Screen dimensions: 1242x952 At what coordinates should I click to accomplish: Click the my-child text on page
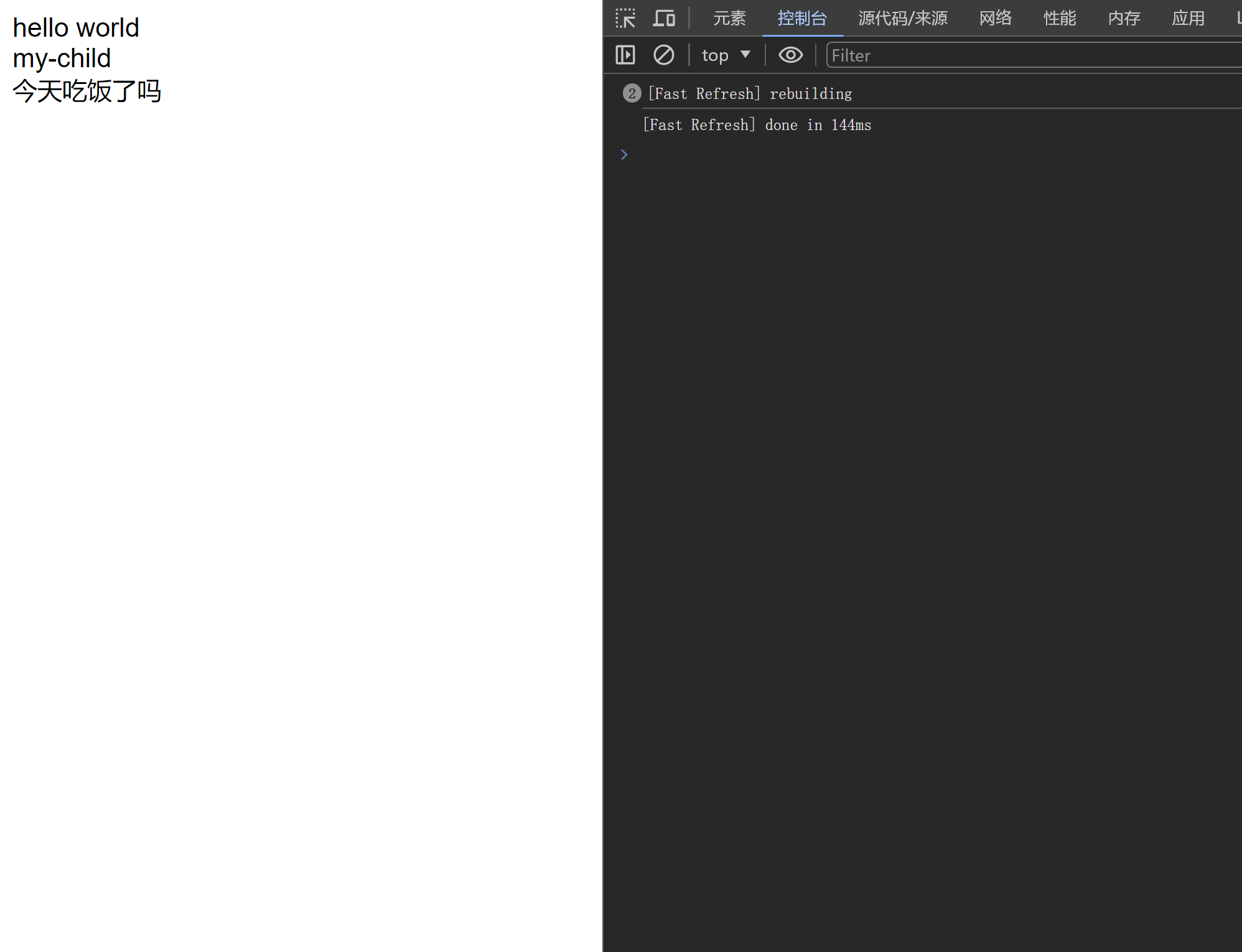pyautogui.click(x=62, y=58)
